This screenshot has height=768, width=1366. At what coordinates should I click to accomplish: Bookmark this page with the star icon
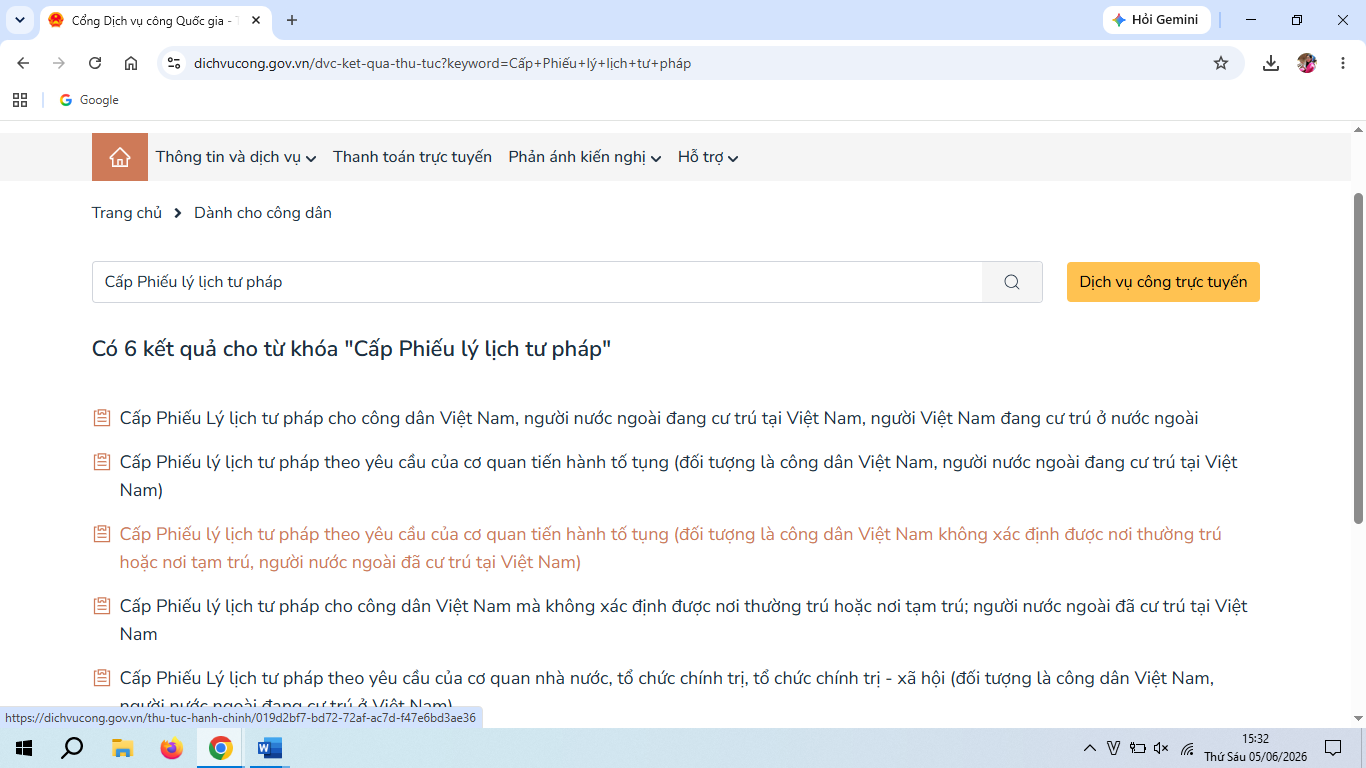[x=1221, y=63]
